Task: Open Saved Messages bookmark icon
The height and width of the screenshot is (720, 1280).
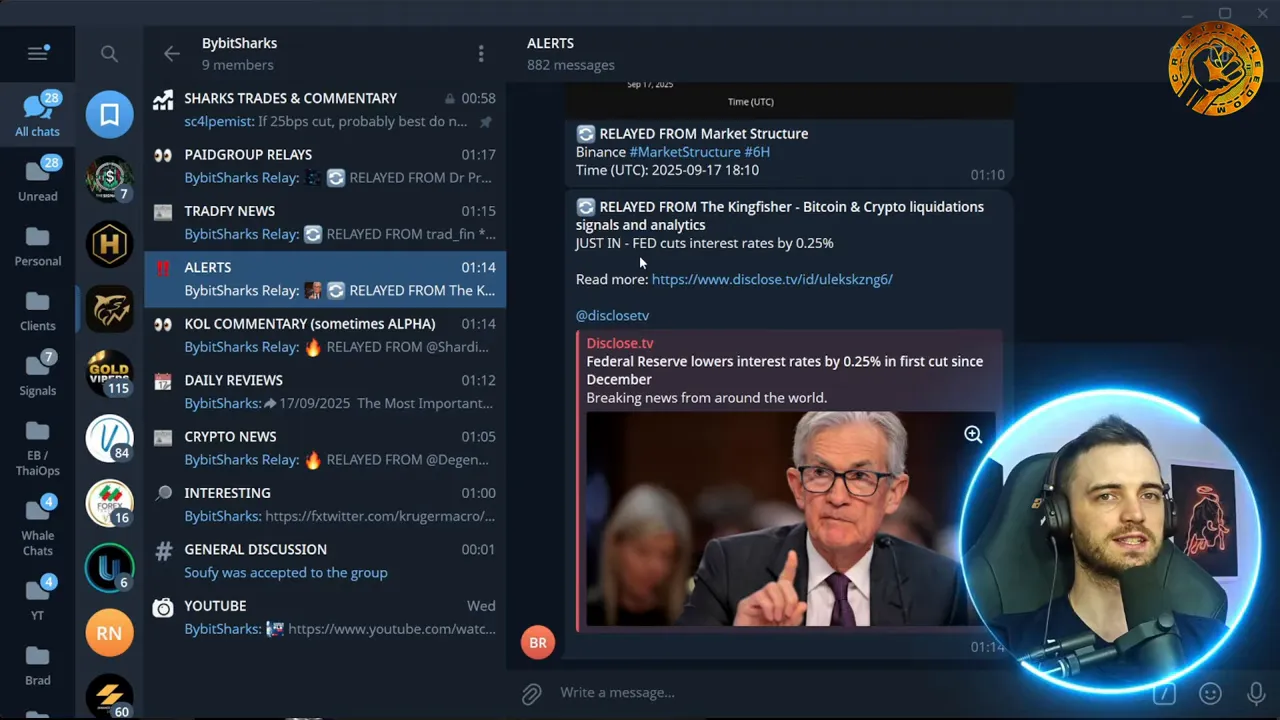Action: click(x=110, y=115)
